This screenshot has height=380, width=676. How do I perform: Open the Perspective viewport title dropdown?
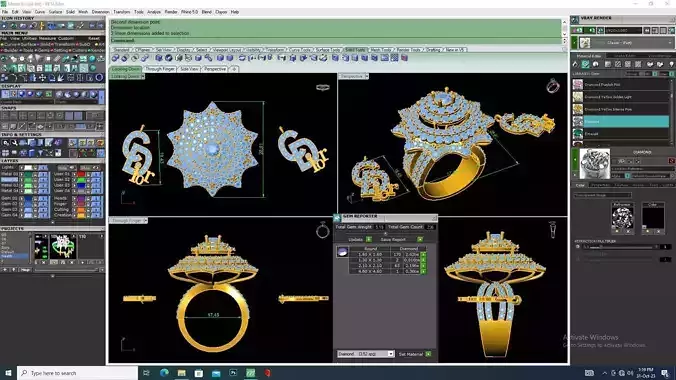(x=366, y=76)
